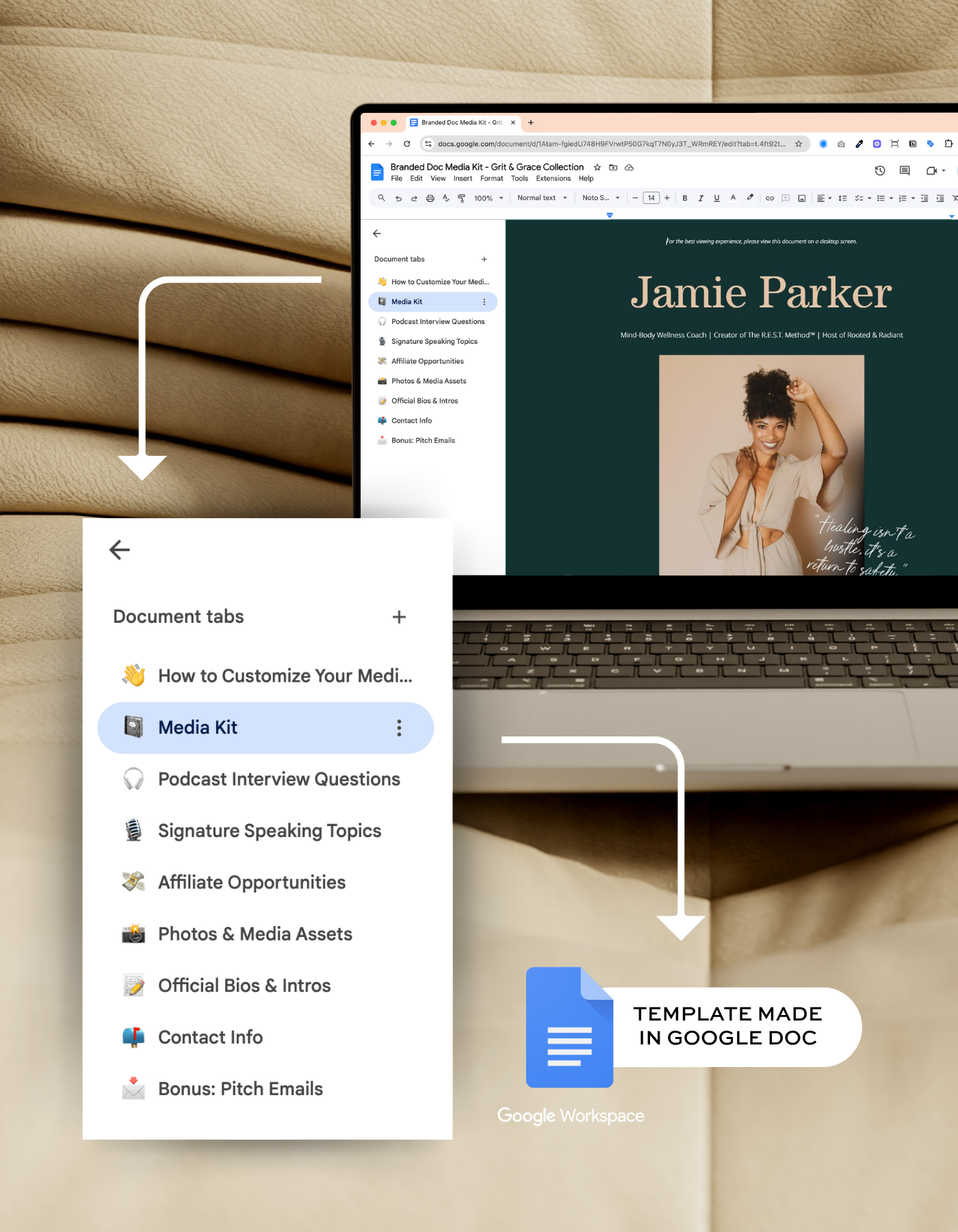This screenshot has height=1232, width=958.
Task: Click the Undo icon in the Docs toolbar
Action: click(398, 198)
